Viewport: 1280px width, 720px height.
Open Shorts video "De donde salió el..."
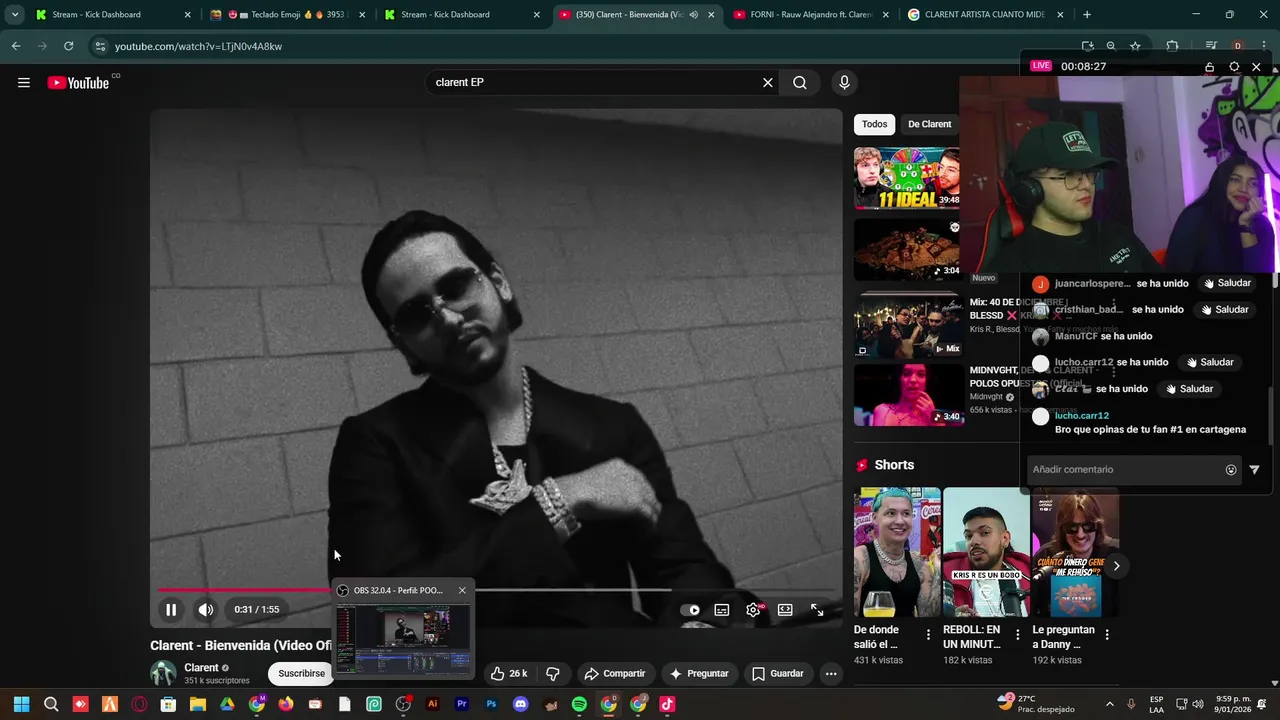click(897, 552)
